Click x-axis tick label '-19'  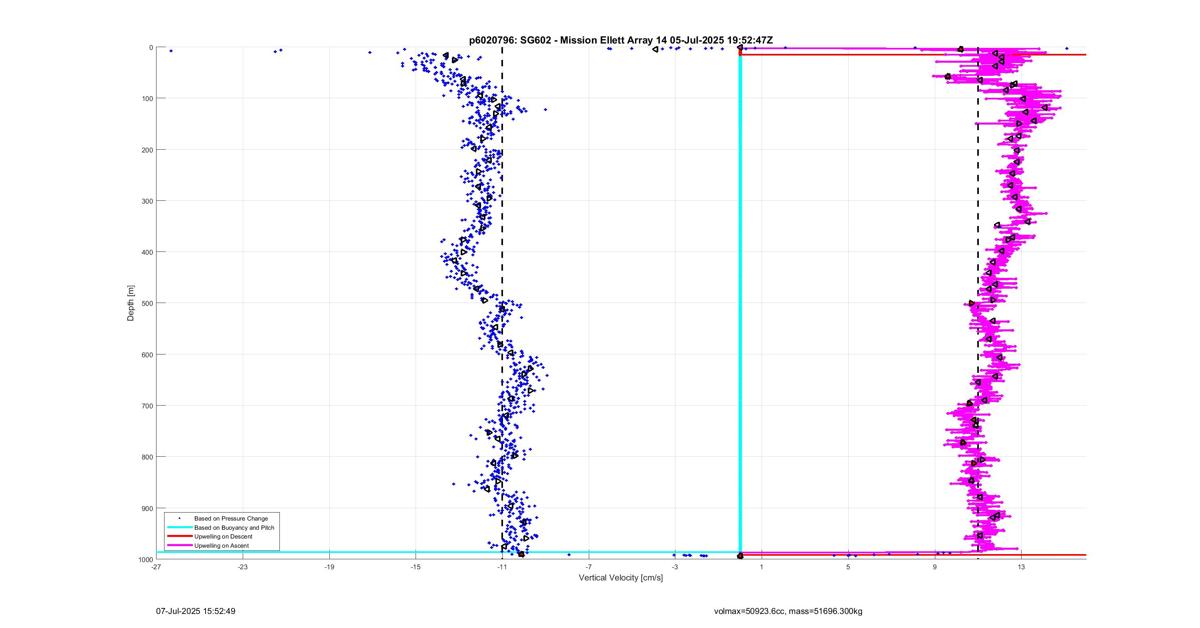click(329, 567)
